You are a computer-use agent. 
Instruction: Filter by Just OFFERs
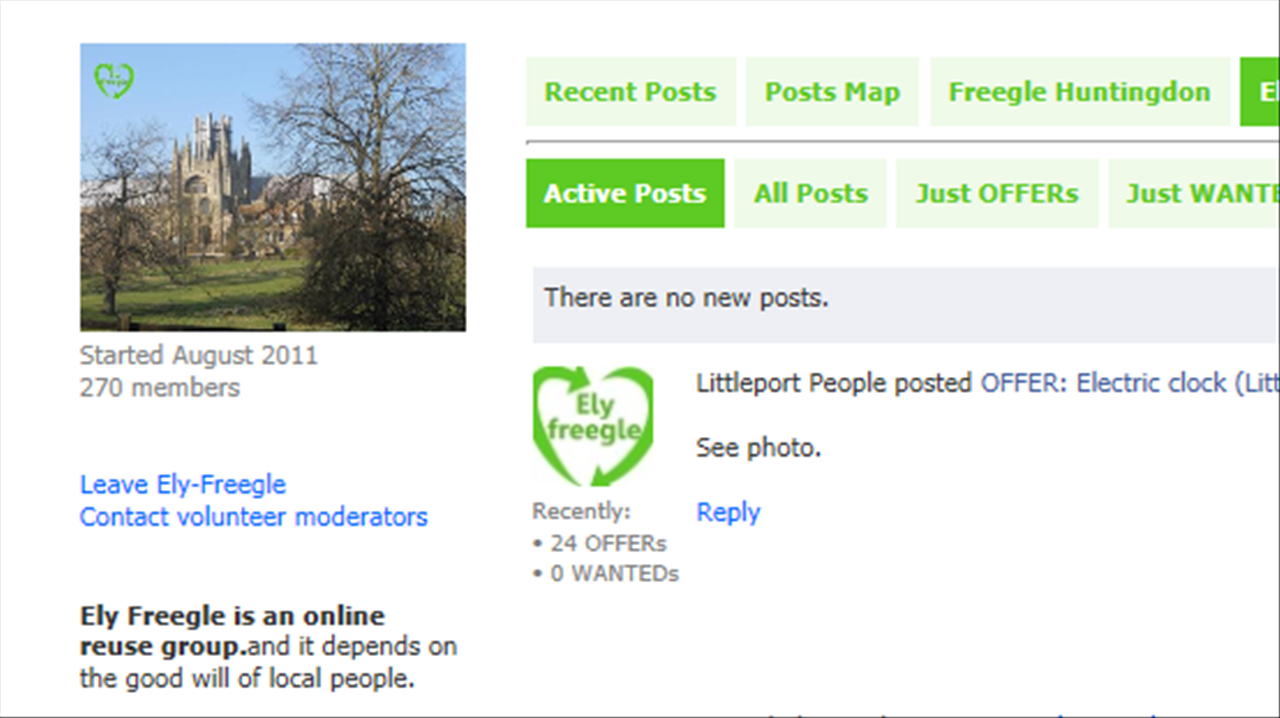997,193
